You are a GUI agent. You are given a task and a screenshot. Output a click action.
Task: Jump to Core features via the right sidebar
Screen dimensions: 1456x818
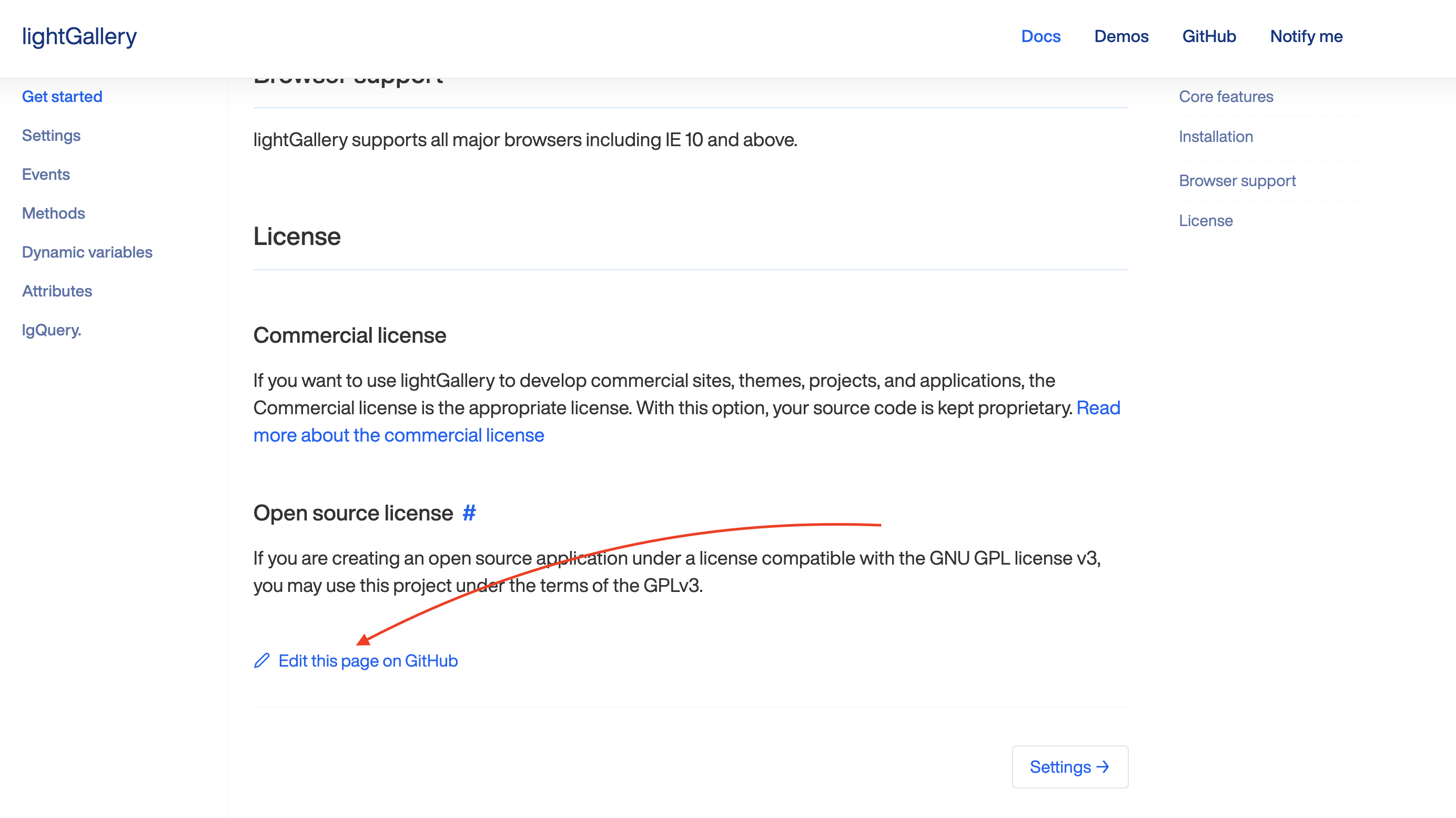click(1226, 97)
